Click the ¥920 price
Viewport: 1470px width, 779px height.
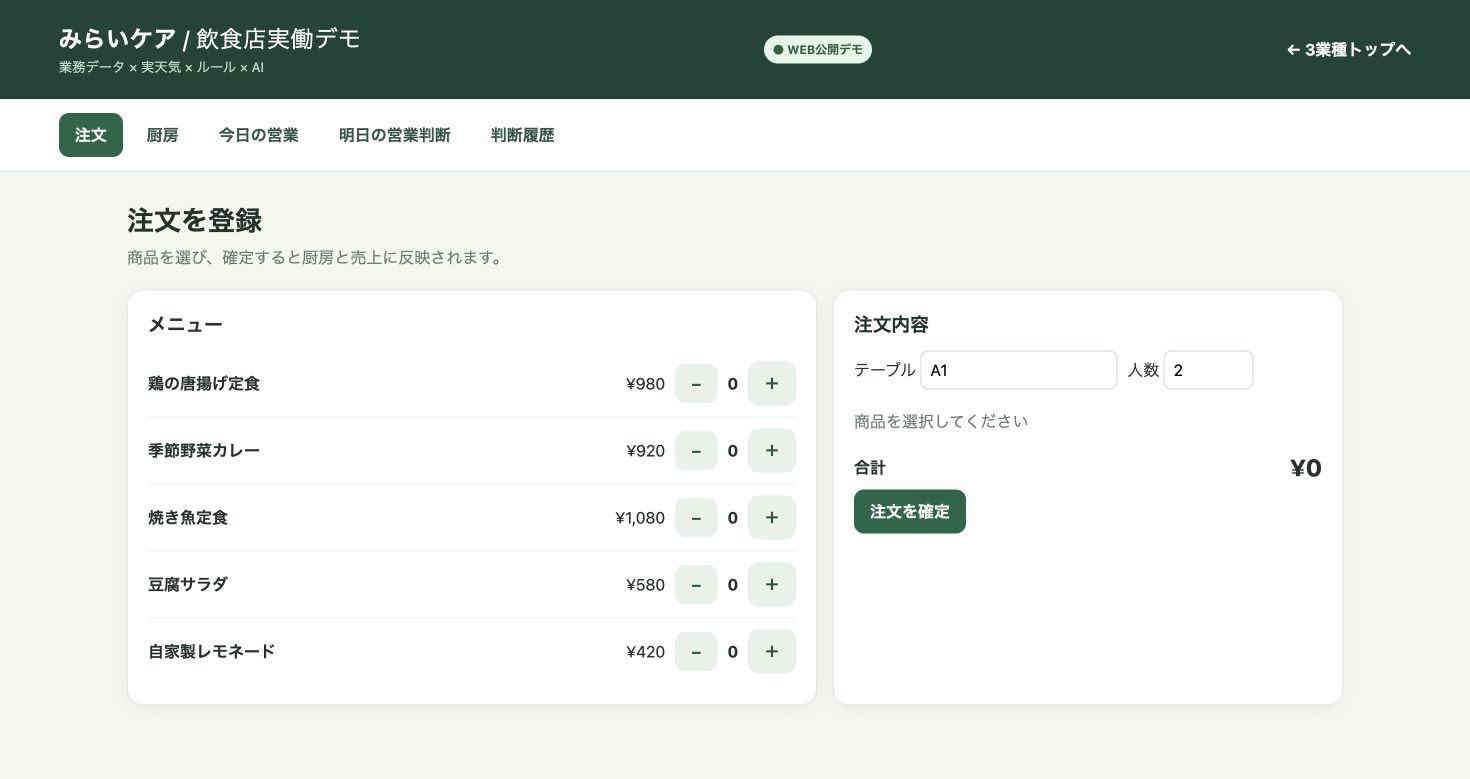(646, 451)
